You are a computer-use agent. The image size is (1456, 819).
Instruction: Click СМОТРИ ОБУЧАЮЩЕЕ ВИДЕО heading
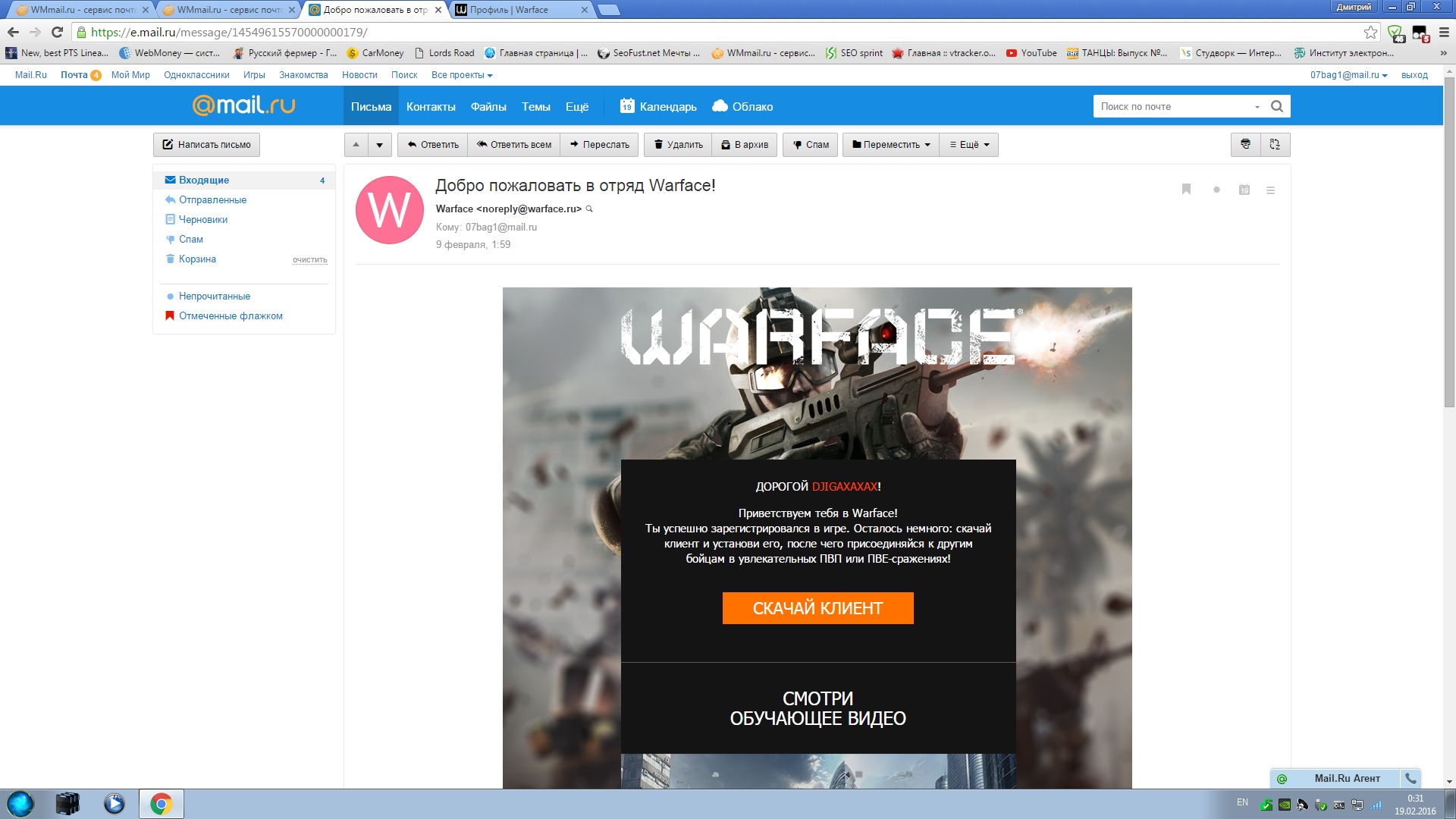tap(817, 708)
